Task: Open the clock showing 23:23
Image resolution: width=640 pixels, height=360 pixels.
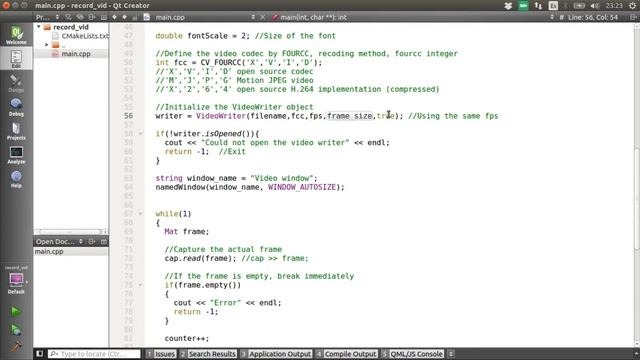Action: [614, 6]
